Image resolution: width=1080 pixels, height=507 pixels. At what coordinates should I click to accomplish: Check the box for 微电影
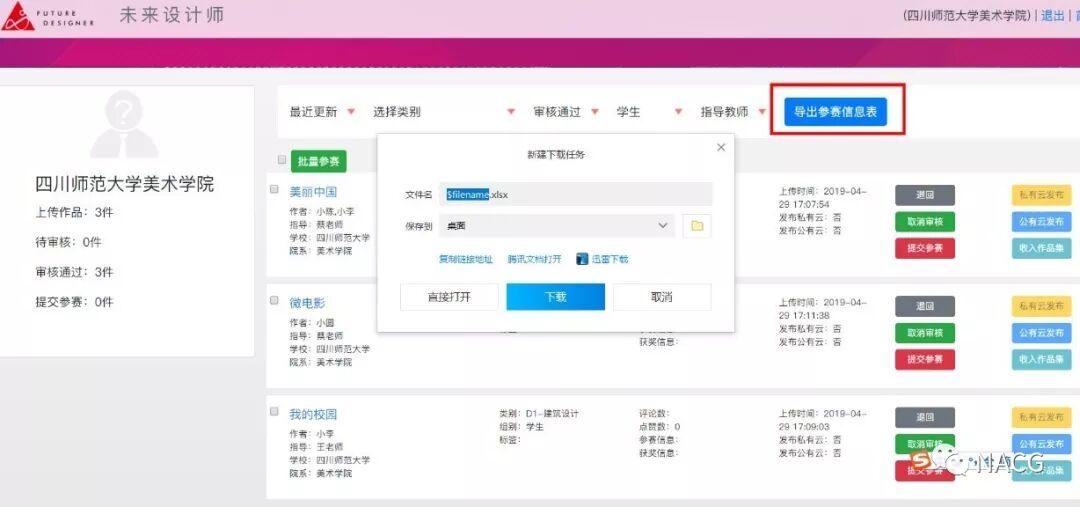click(274, 300)
